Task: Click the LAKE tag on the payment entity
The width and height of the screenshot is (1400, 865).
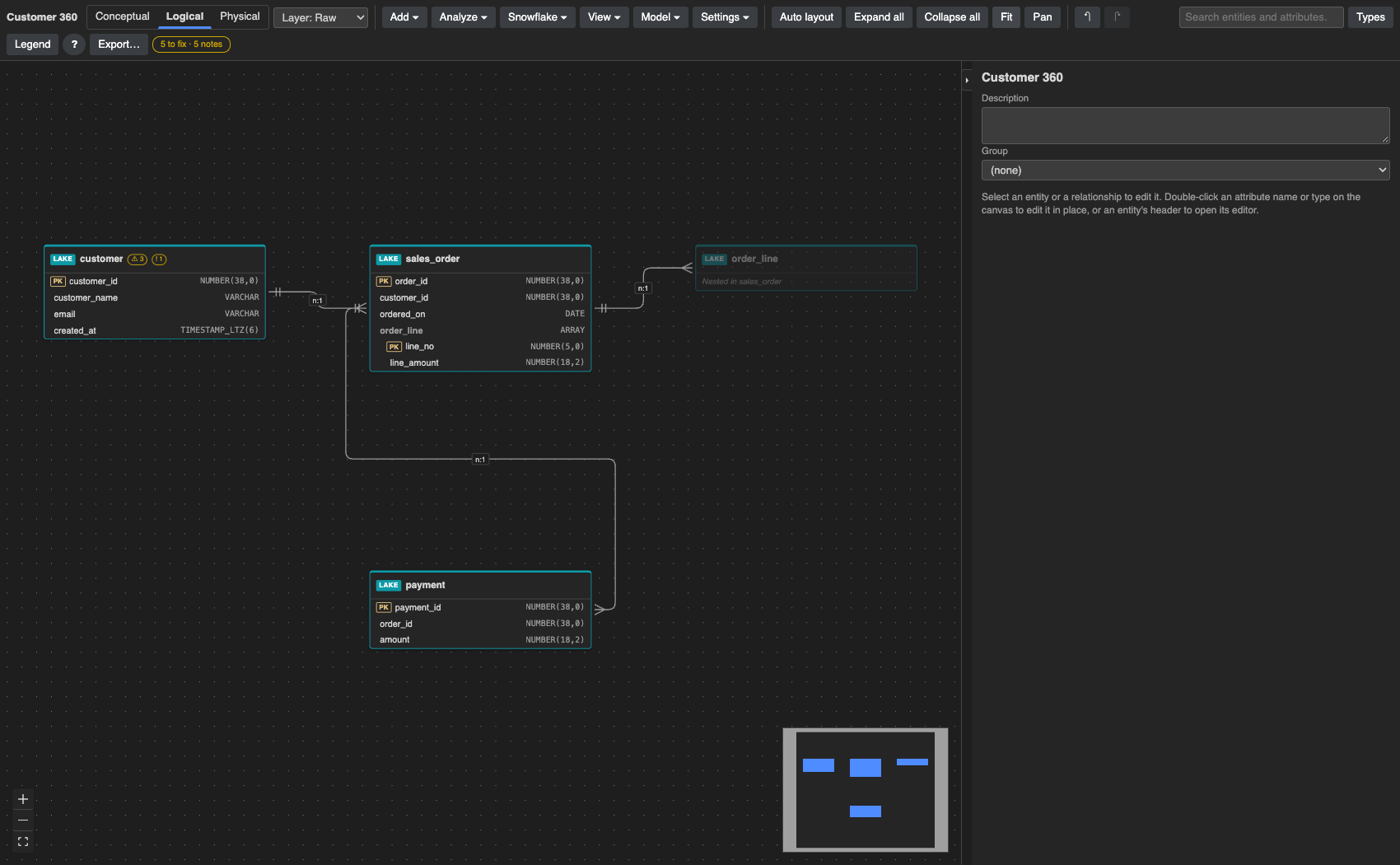Action: pos(389,585)
